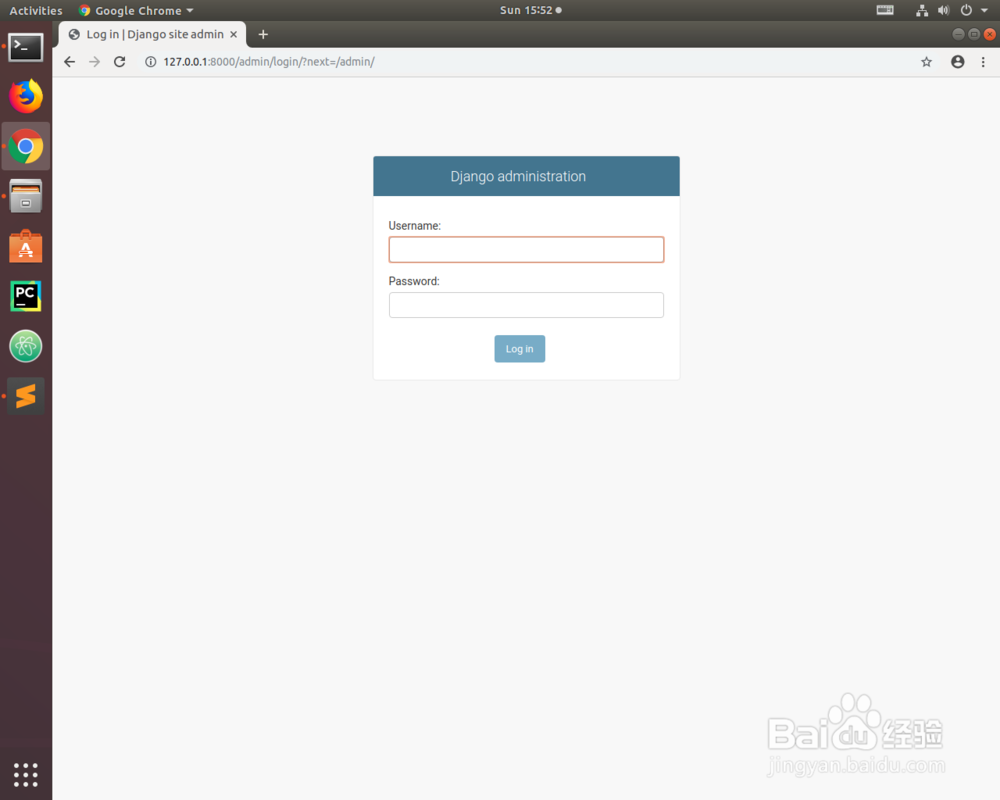Focus the Username input field
The height and width of the screenshot is (800, 1000).
click(x=526, y=249)
